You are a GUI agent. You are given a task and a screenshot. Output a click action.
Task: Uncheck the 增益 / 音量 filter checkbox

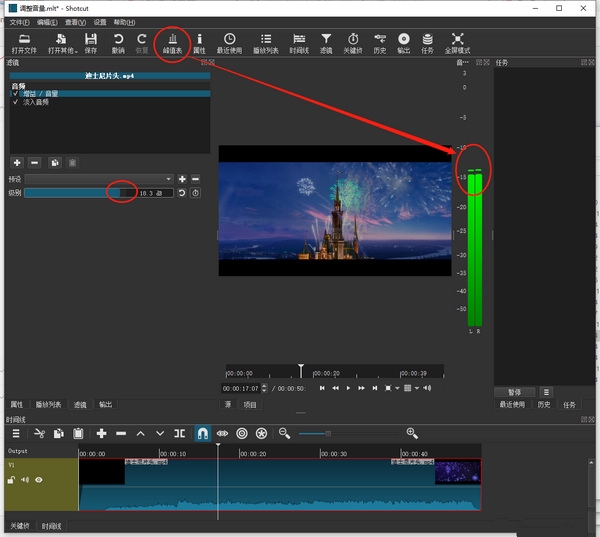(15, 94)
